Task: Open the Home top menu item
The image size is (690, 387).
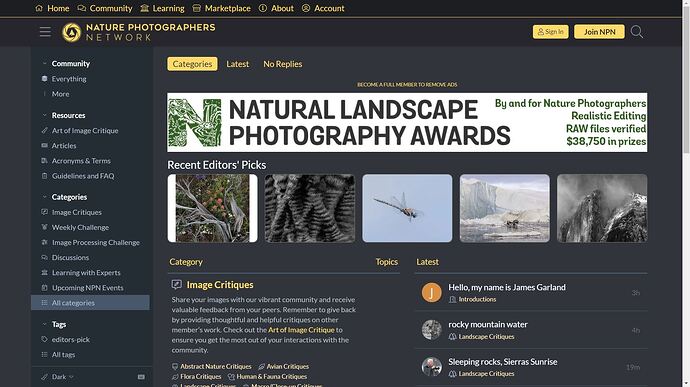Action: click(x=52, y=8)
